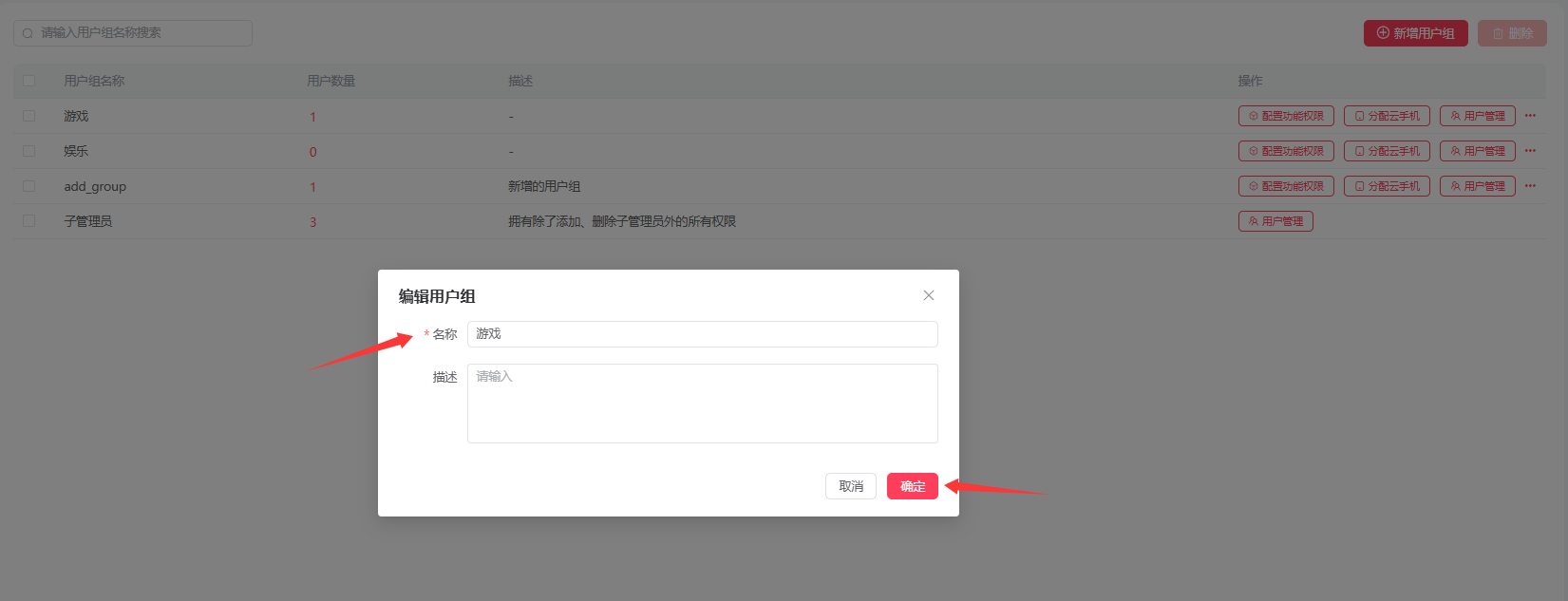Image resolution: width=1568 pixels, height=601 pixels.
Task: Focus the 名称 input field
Action: point(702,334)
